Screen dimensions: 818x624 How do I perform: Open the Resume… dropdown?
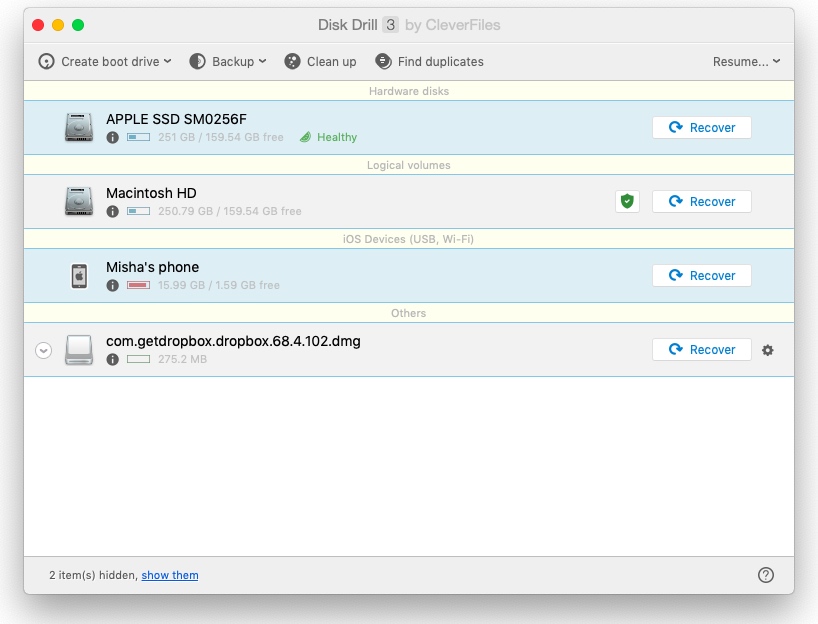click(747, 62)
